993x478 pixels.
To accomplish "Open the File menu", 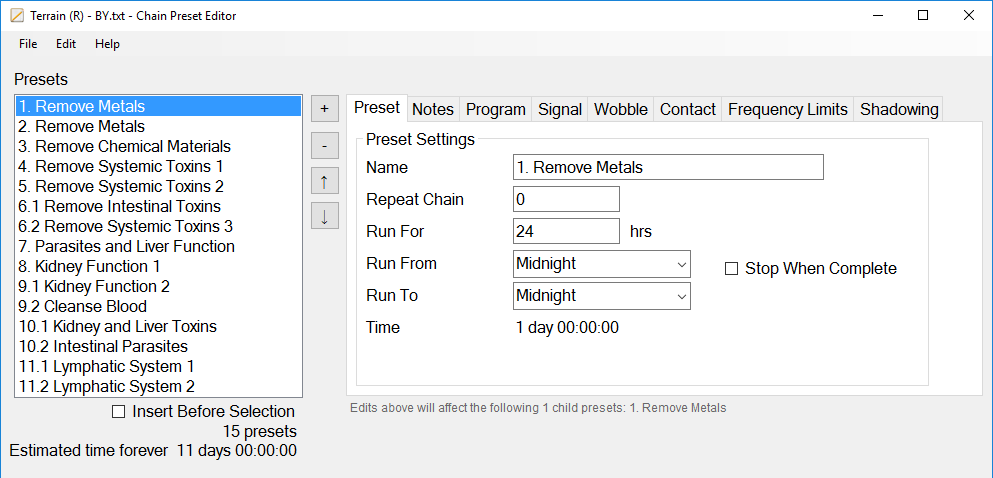I will (28, 44).
